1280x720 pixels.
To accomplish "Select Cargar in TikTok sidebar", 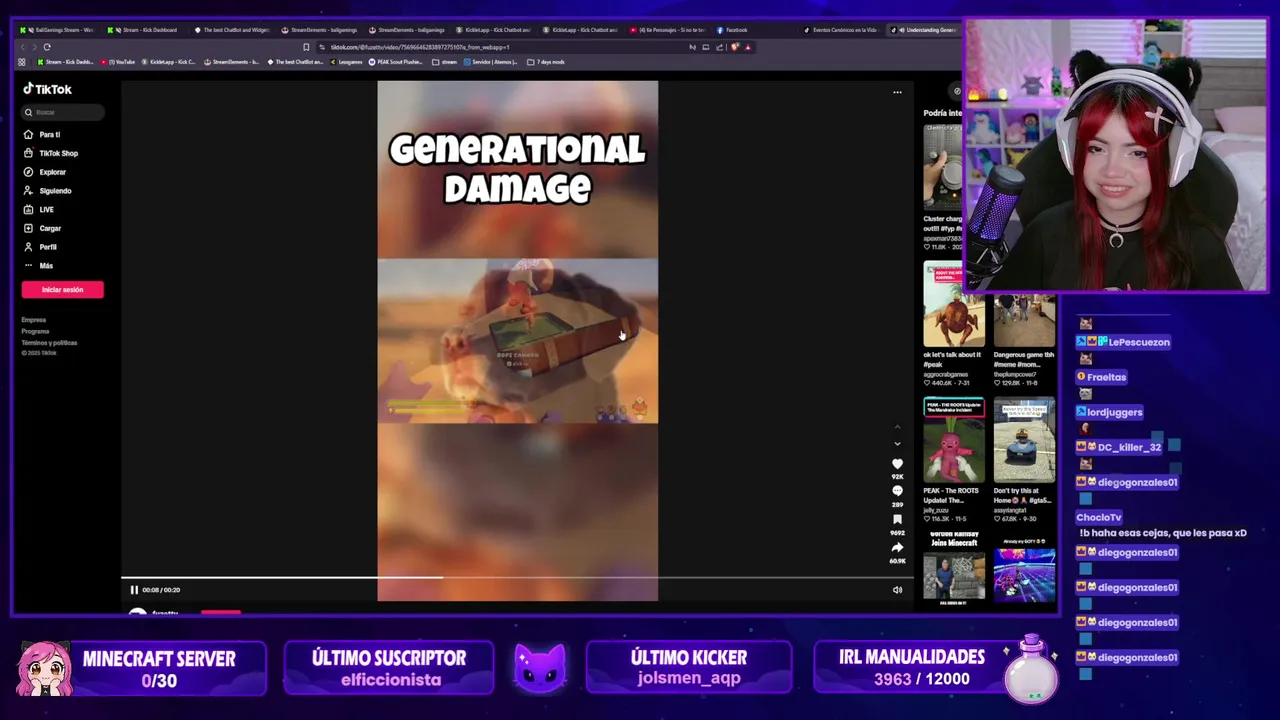I will [x=43, y=228].
